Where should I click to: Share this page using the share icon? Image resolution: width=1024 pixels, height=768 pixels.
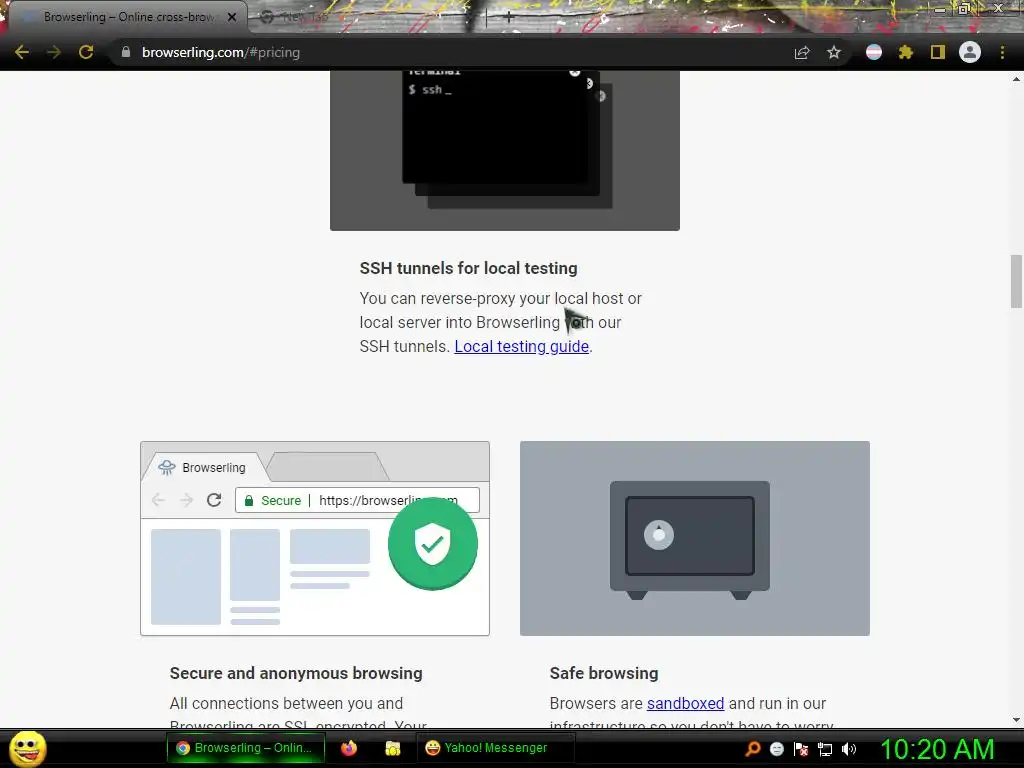coord(802,52)
